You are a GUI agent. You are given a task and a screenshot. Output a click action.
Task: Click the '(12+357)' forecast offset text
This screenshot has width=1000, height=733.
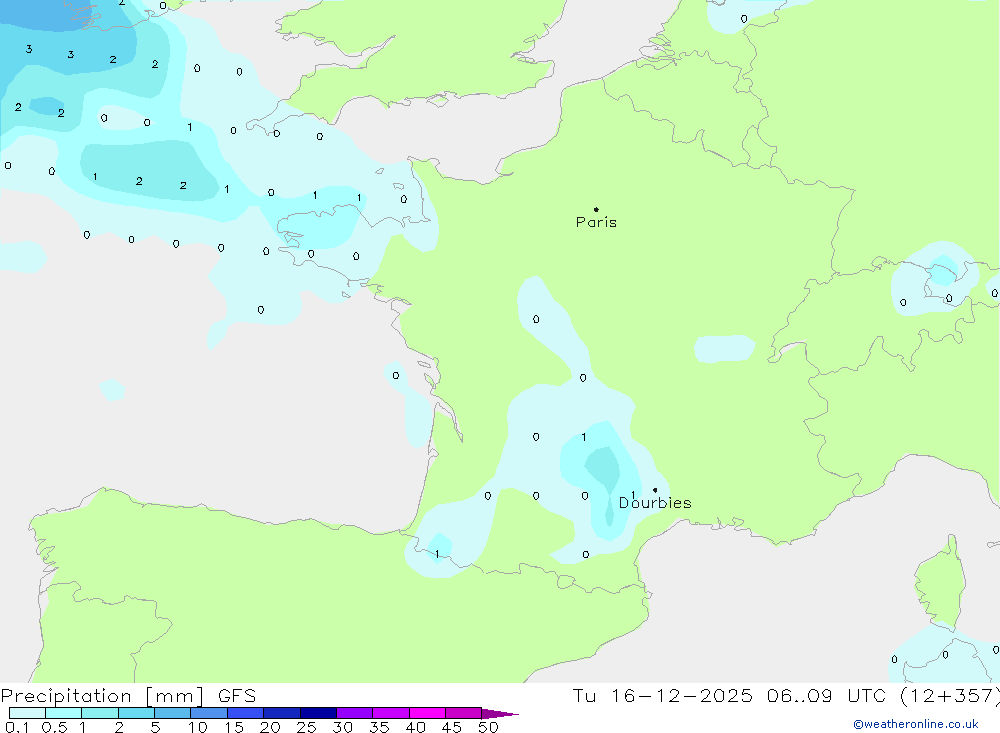(x=950, y=696)
